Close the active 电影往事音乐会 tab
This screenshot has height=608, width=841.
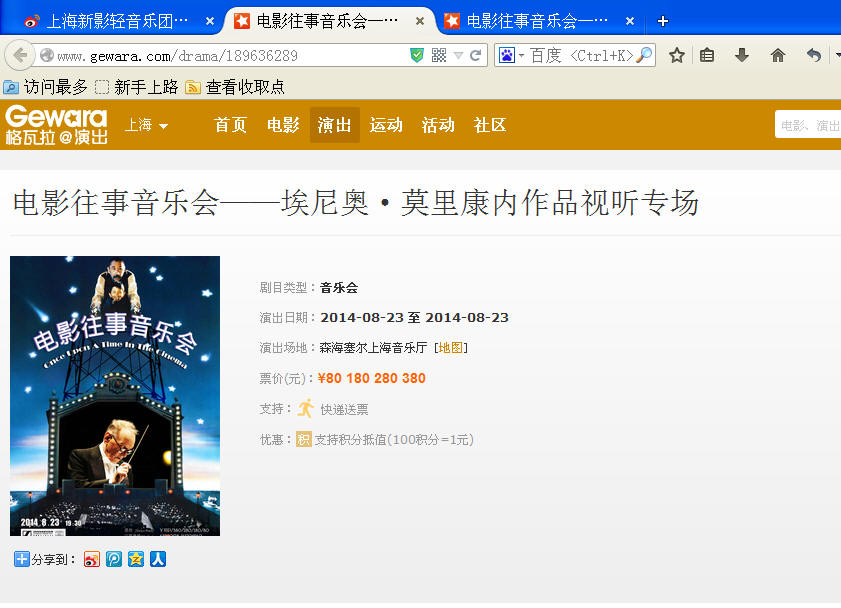click(x=420, y=21)
